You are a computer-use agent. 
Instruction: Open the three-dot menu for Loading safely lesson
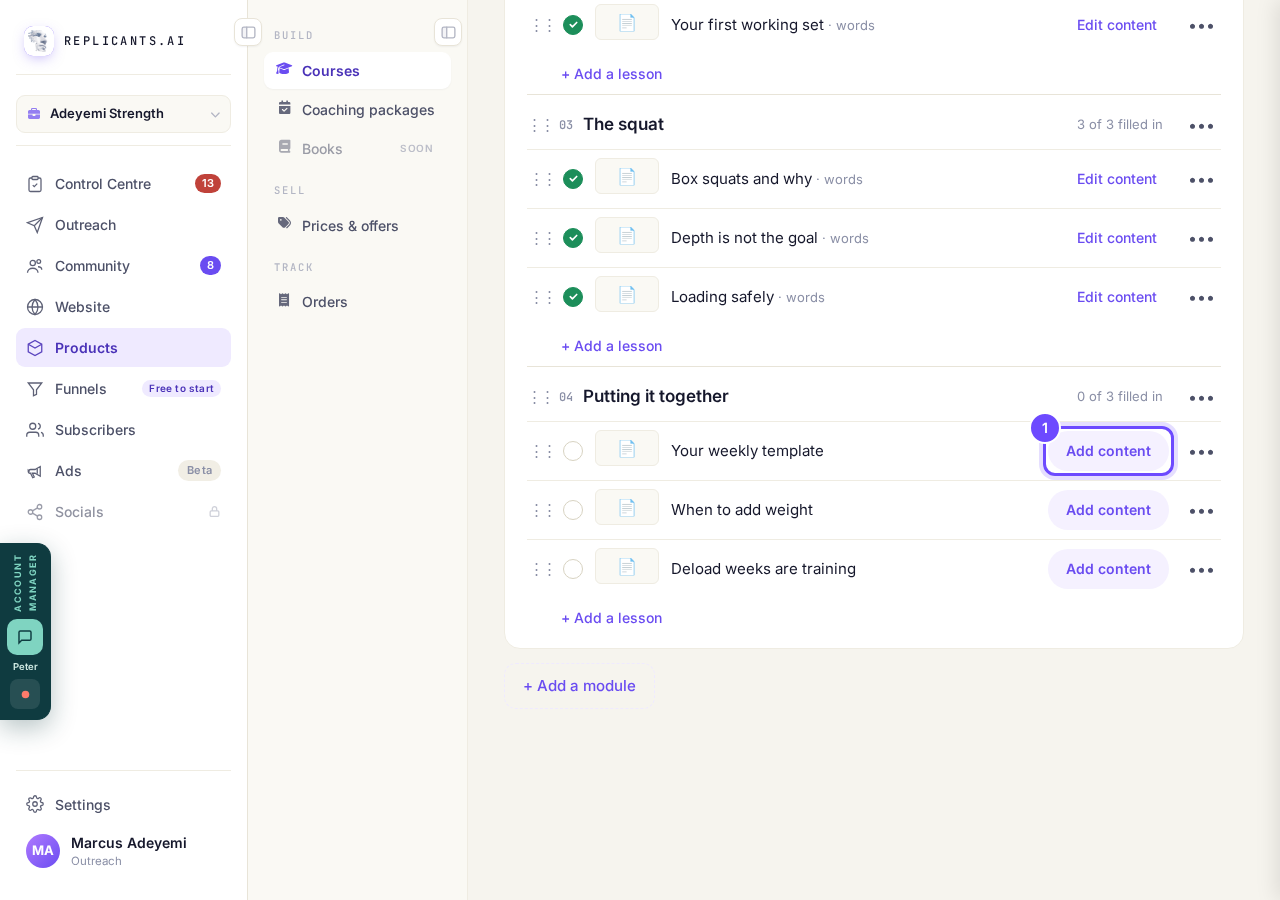pos(1201,298)
